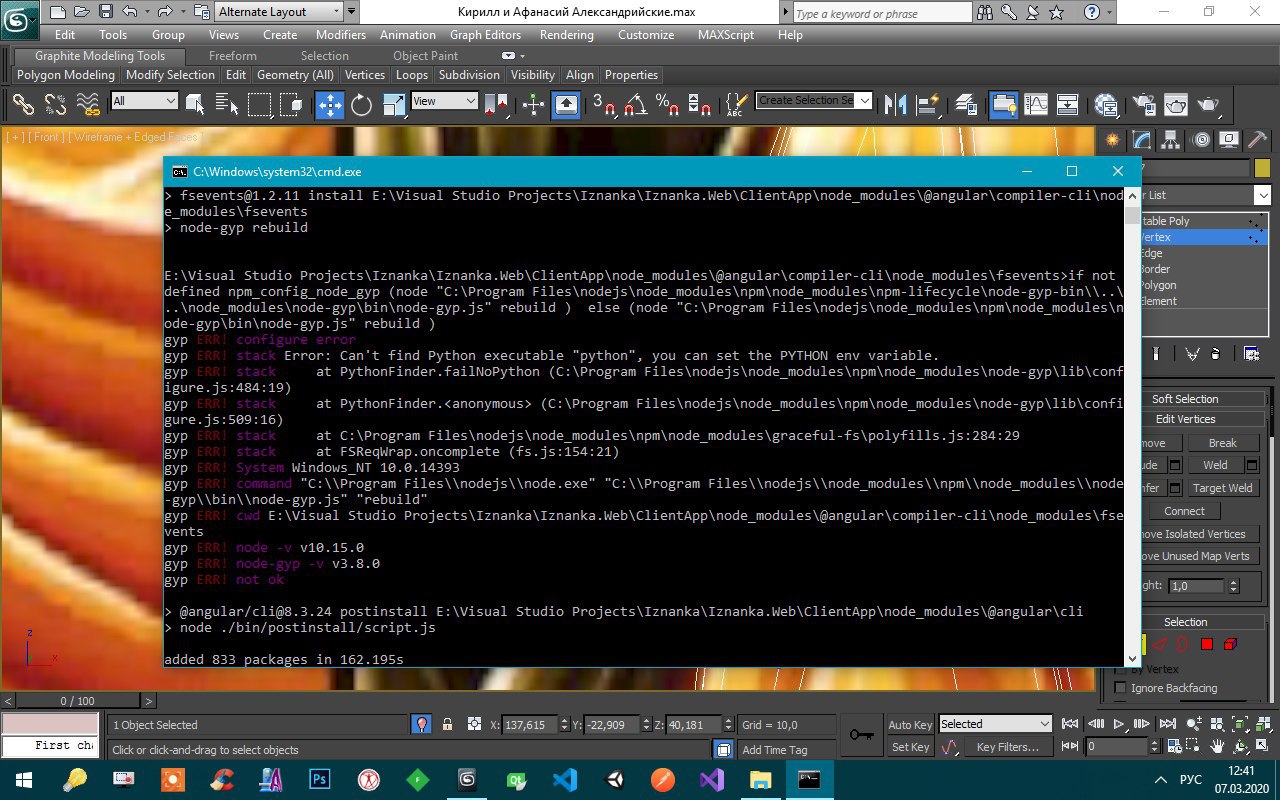Screen dimensions: 1280x800
Task: Open the Layer Manager icon
Action: [966, 104]
